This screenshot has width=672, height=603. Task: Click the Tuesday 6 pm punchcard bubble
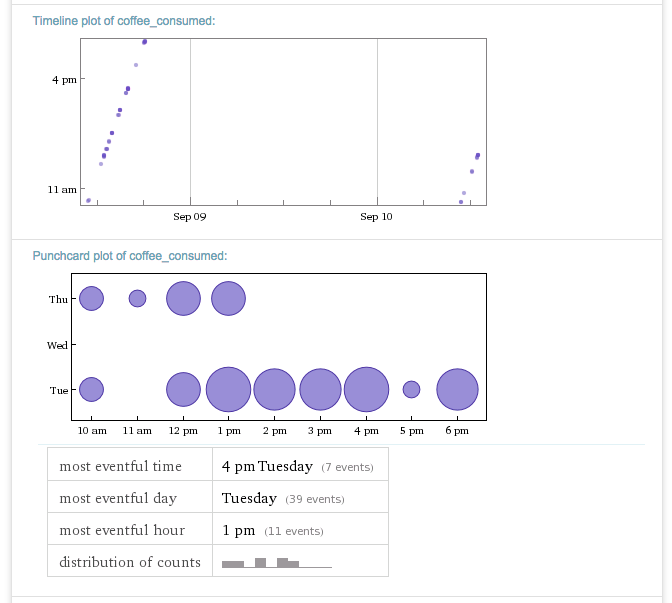457,390
